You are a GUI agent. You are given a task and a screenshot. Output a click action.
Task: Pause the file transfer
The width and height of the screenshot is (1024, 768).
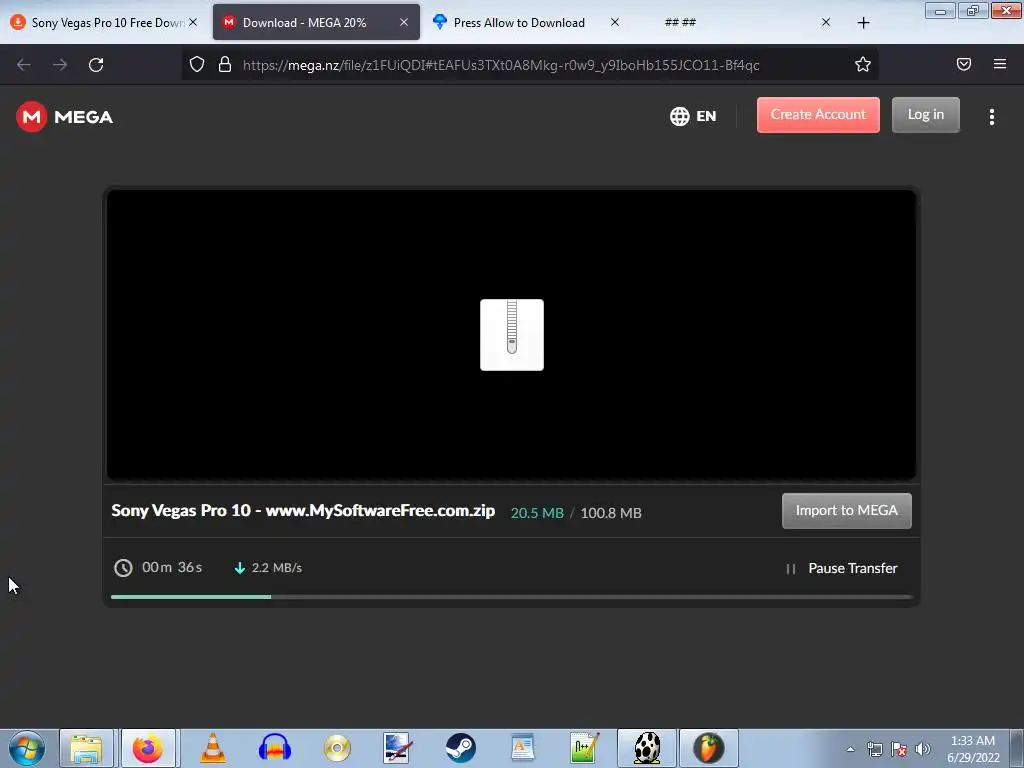click(841, 568)
